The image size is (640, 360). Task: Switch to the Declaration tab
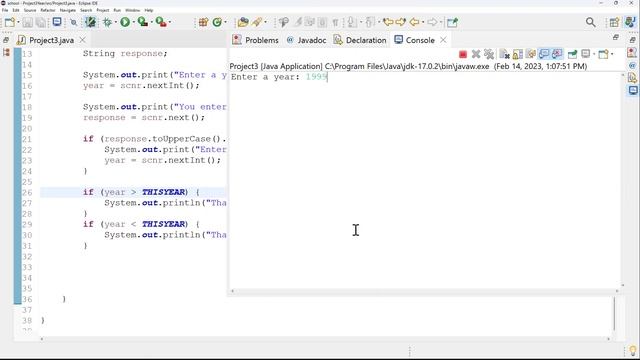(x=360, y=40)
